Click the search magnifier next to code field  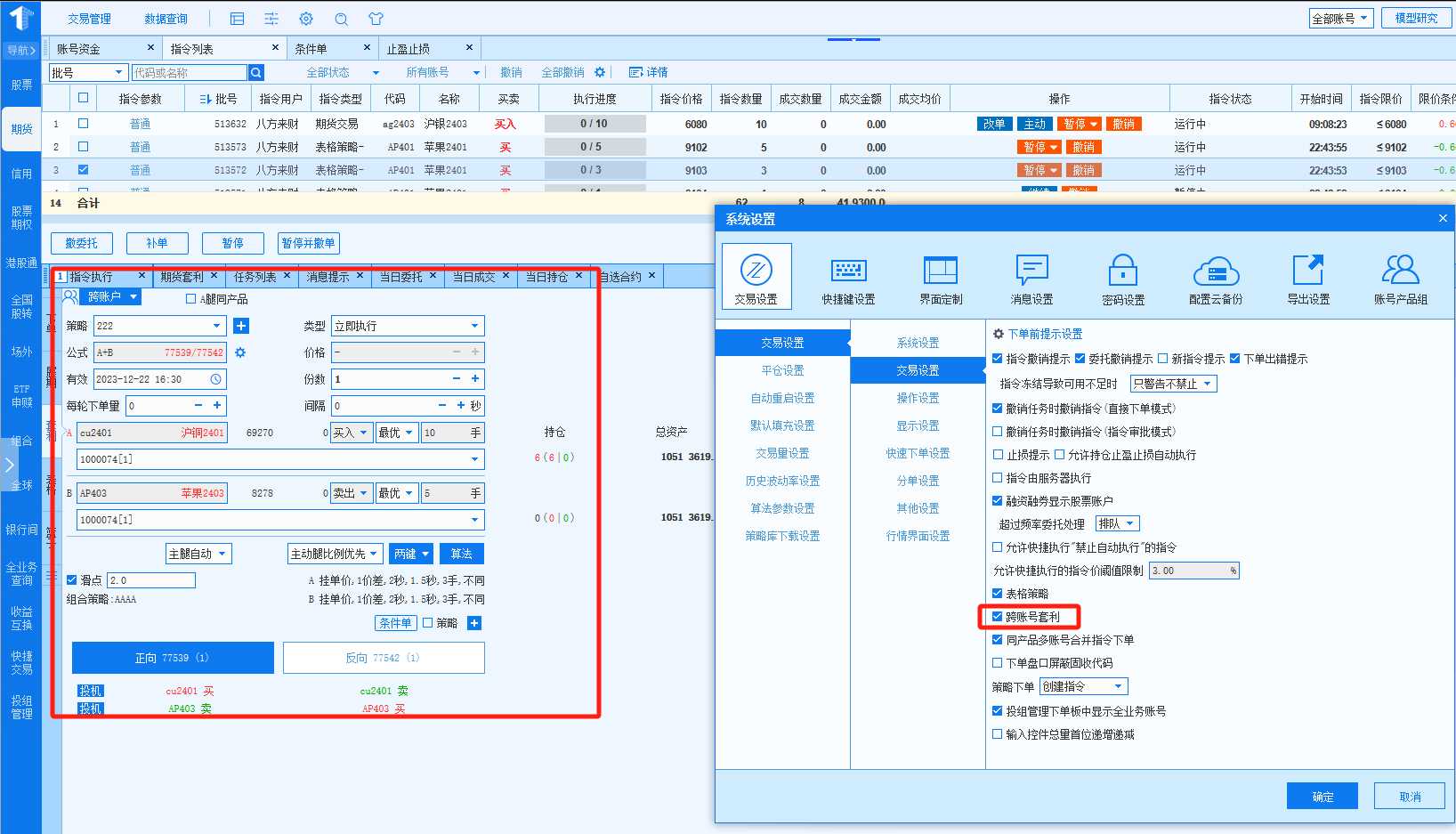(x=256, y=73)
